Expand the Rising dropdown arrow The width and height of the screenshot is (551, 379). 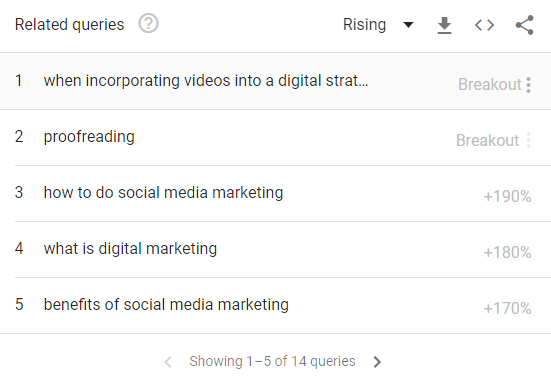(x=408, y=25)
